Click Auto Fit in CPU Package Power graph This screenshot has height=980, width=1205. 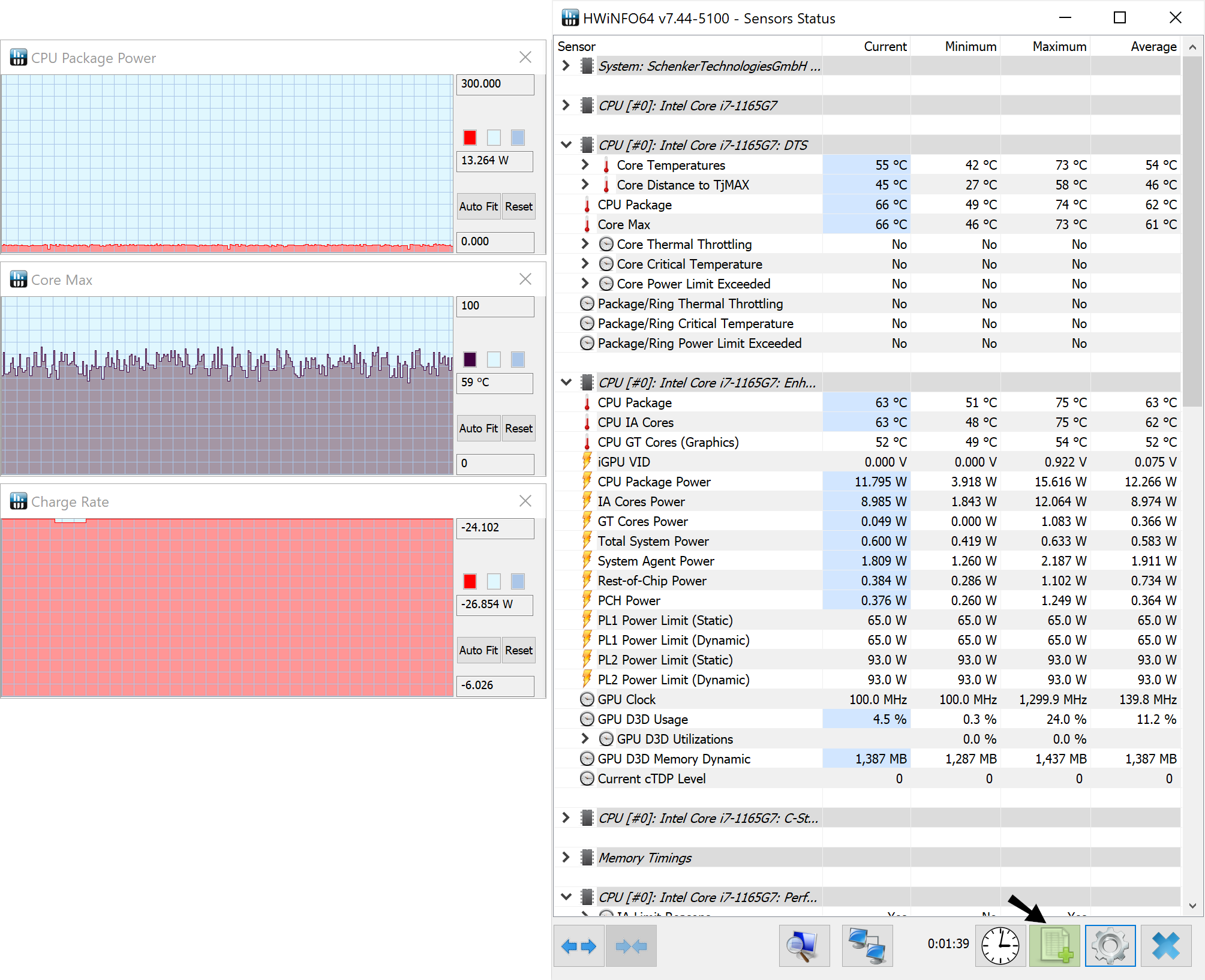(478, 206)
